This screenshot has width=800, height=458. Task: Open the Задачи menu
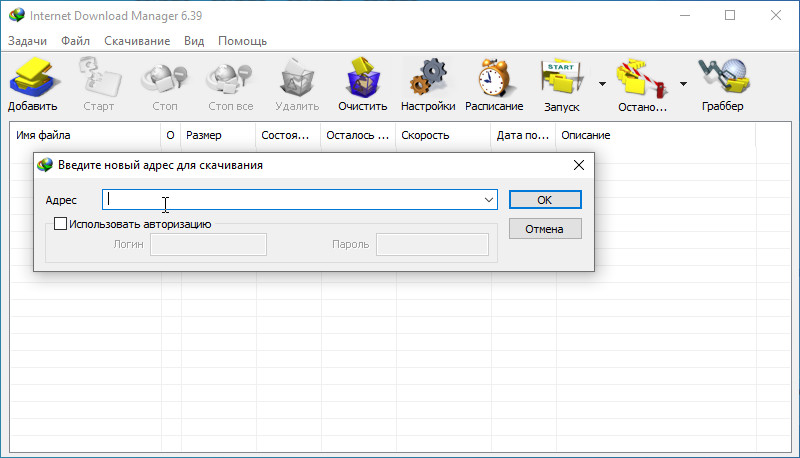[x=27, y=41]
